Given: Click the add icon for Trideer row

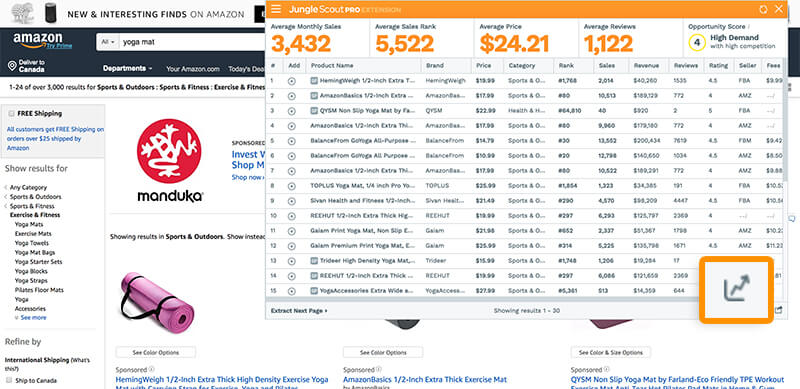Looking at the screenshot, I should tap(291, 261).
